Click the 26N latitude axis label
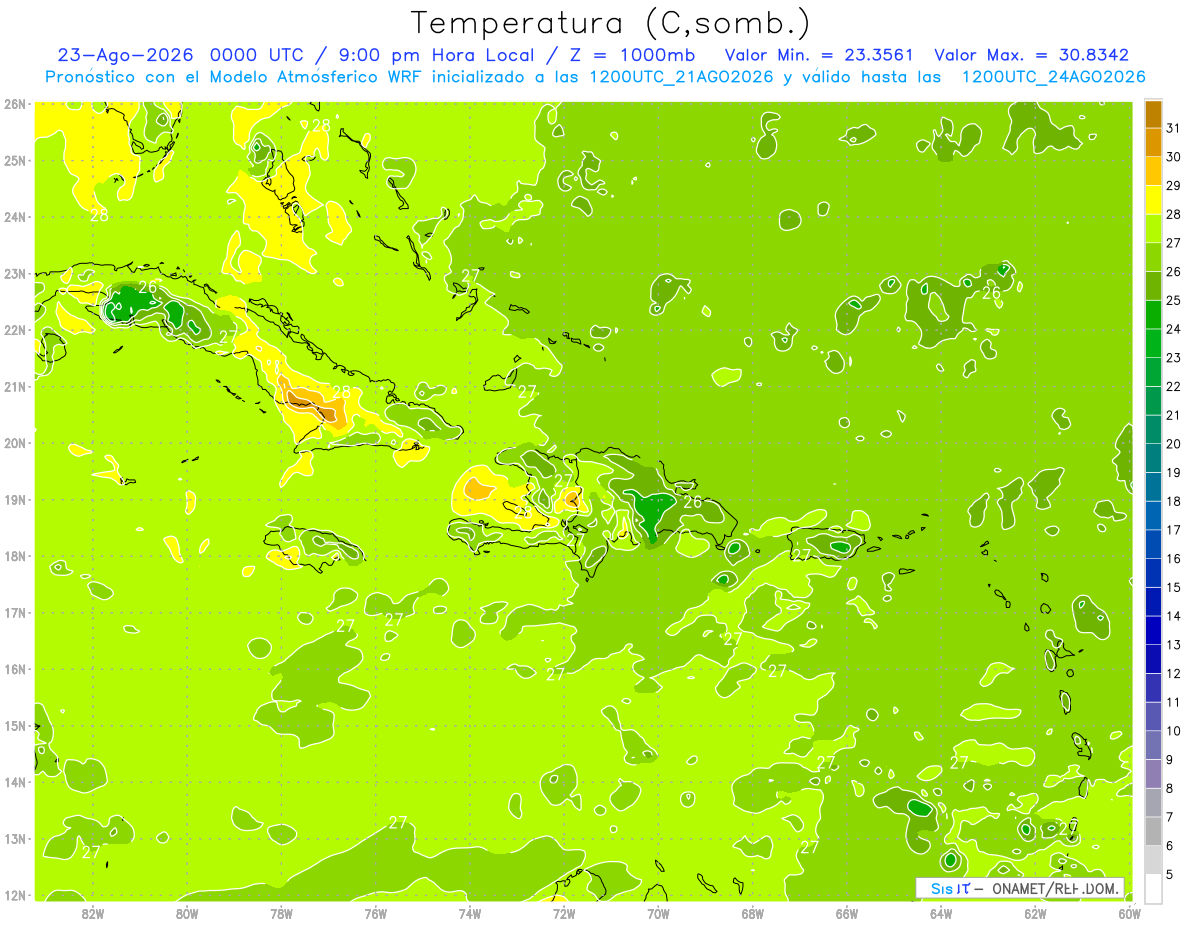This screenshot has width=1200, height=927. tap(14, 104)
